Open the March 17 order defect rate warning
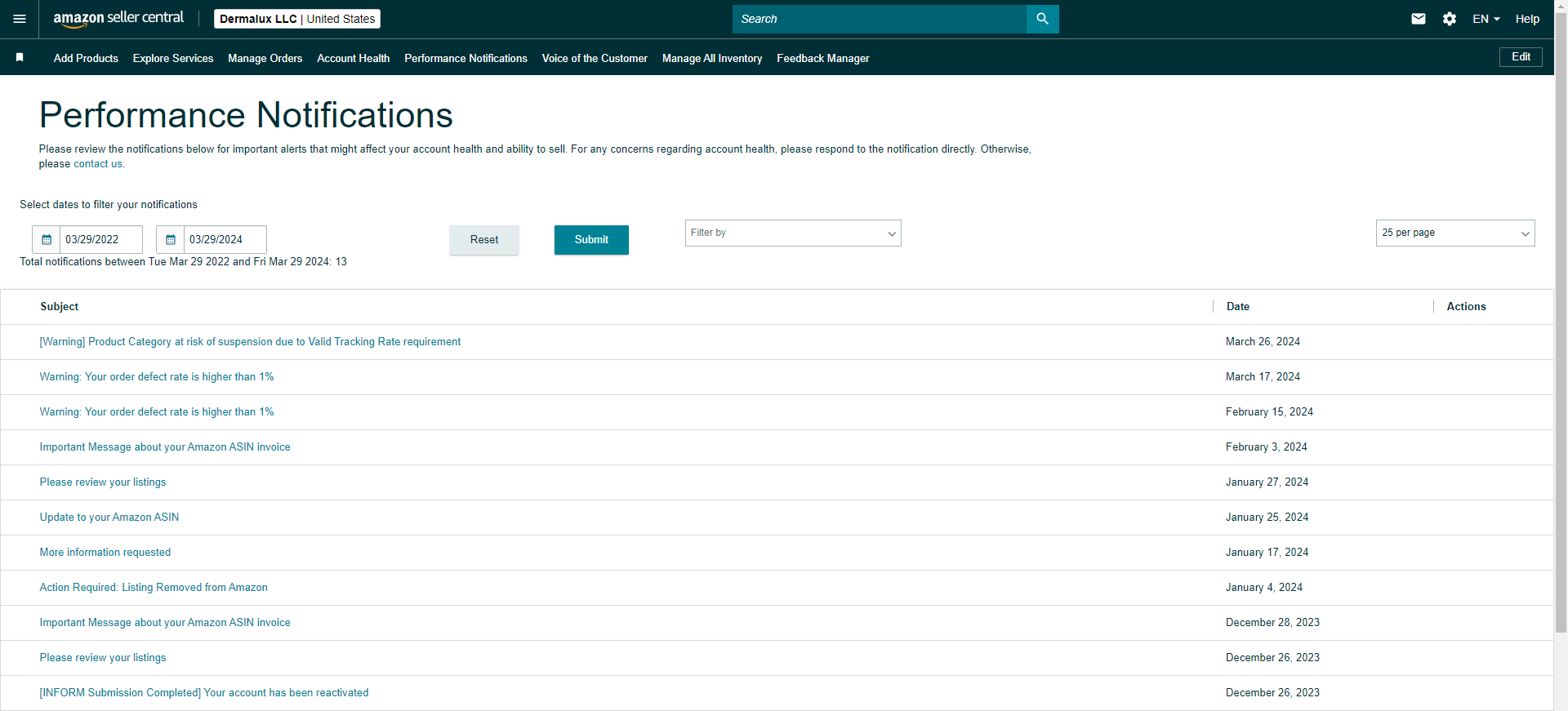 157,377
